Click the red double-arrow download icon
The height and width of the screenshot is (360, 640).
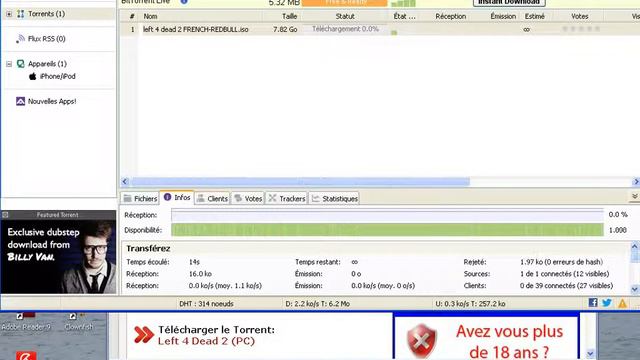coord(143,335)
